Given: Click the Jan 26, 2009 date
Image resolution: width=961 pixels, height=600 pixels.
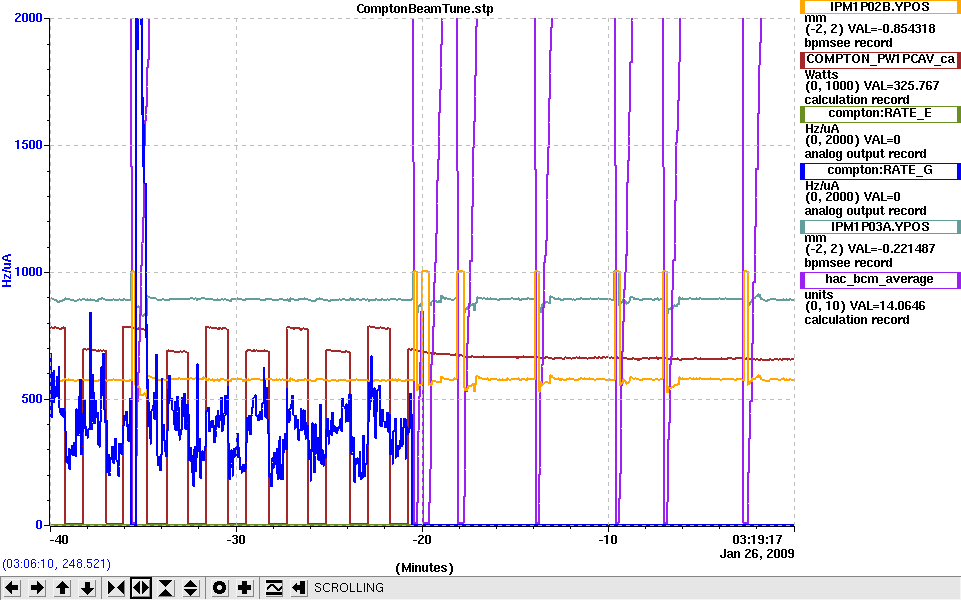Looking at the screenshot, I should pyautogui.click(x=757, y=554).
